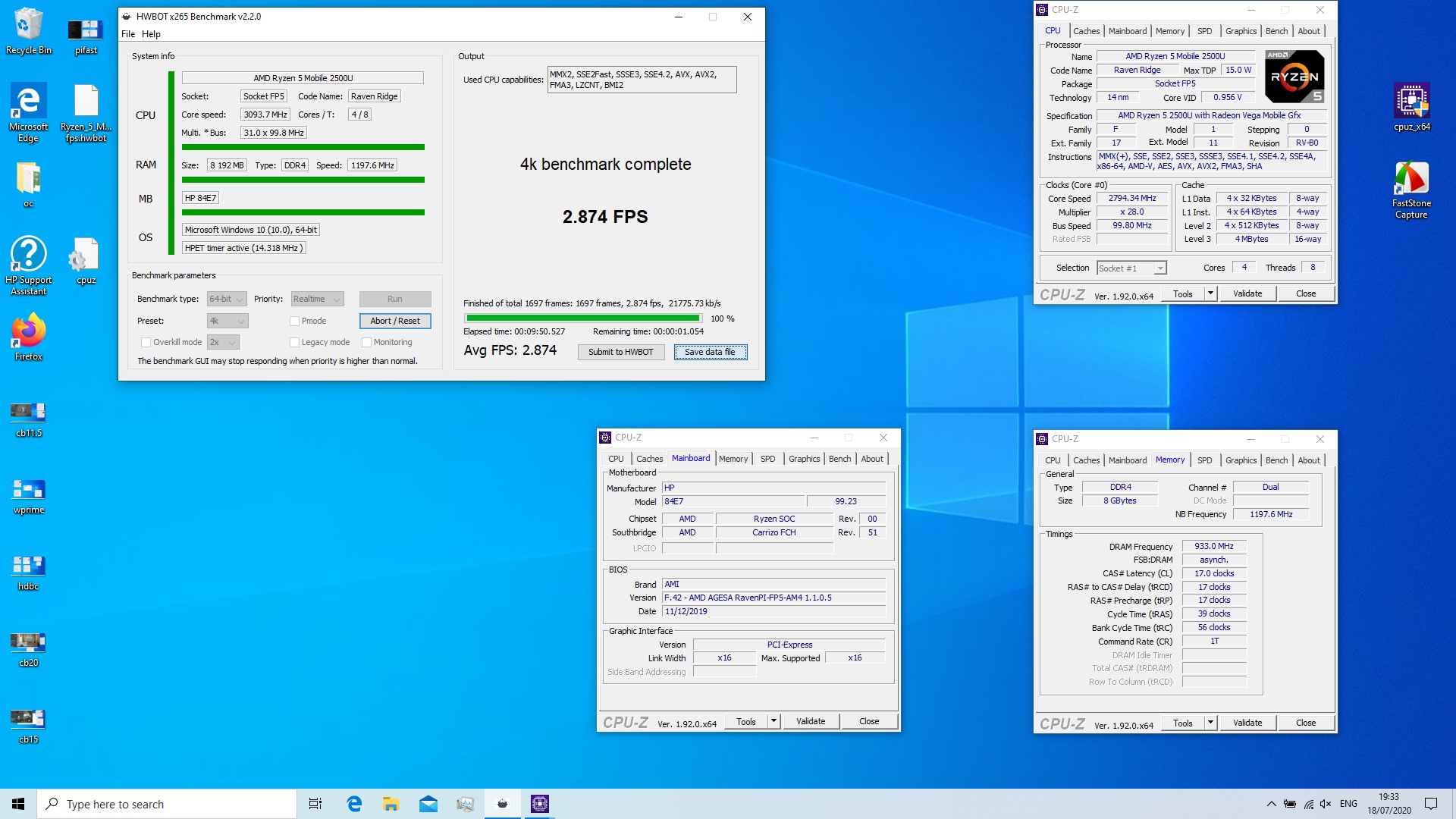1456x819 pixels.
Task: Open the wprime desktop shortcut
Action: coord(28,496)
